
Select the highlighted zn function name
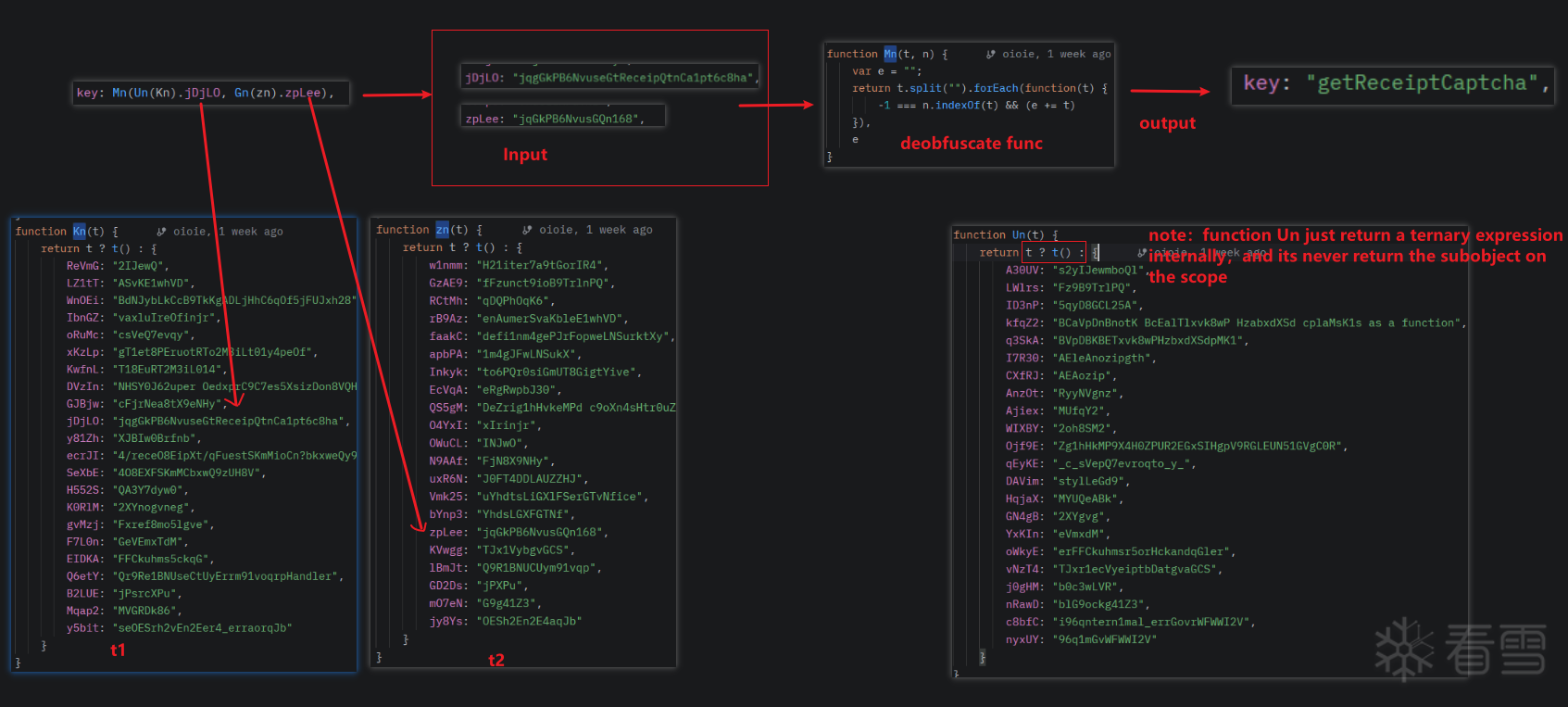442,230
